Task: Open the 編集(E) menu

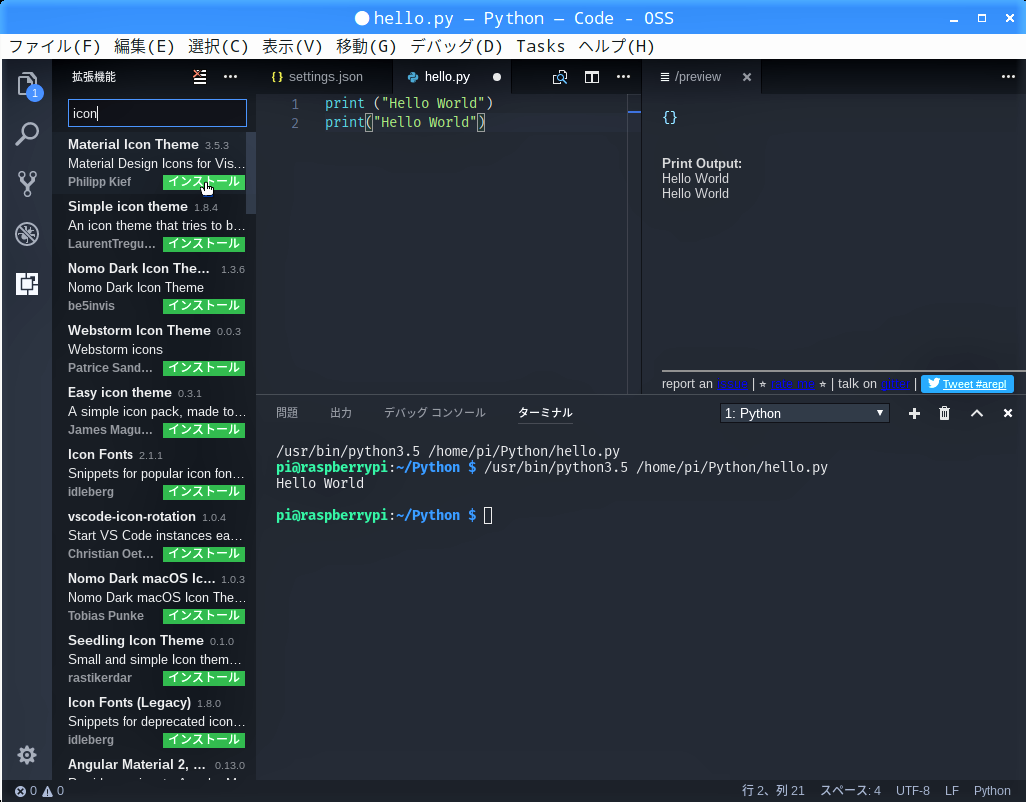Action: (x=144, y=46)
